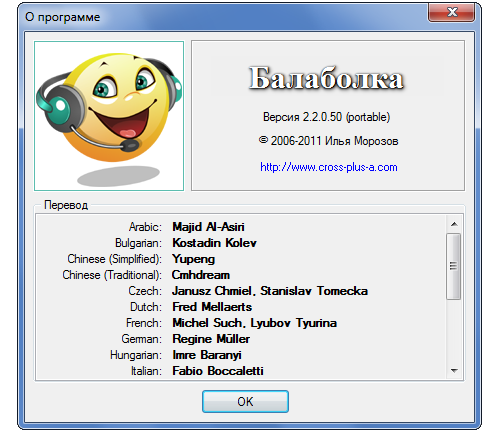Click the copyright line Илья Морозов

click(328, 141)
